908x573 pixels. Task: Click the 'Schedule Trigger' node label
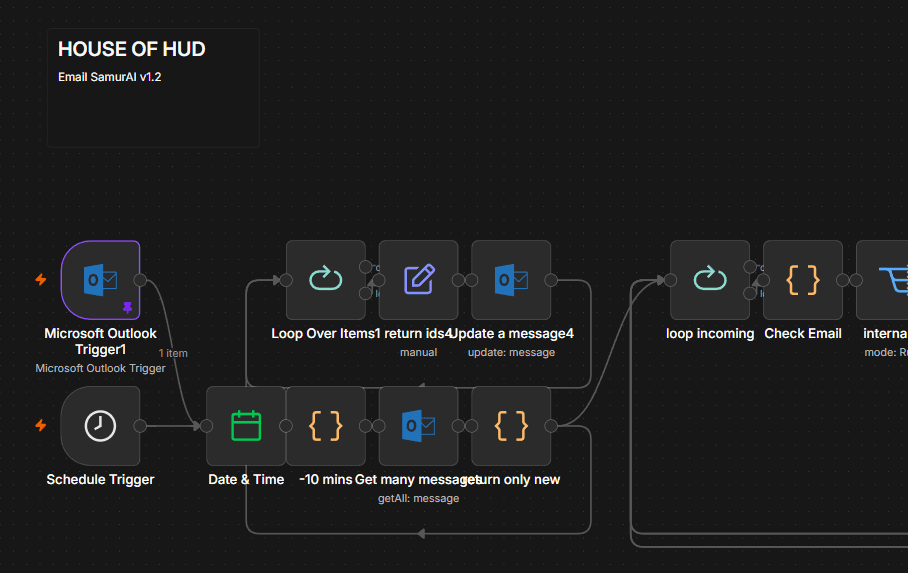(100, 480)
